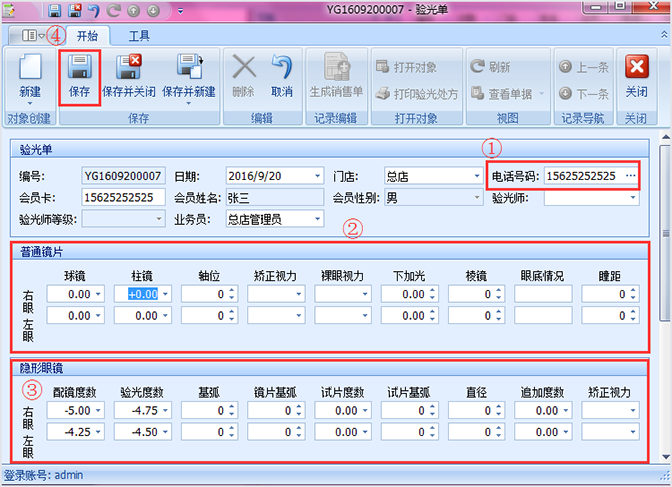
Task: Open right eye 裸眼视力 dropdown
Action: pyautogui.click(x=365, y=294)
